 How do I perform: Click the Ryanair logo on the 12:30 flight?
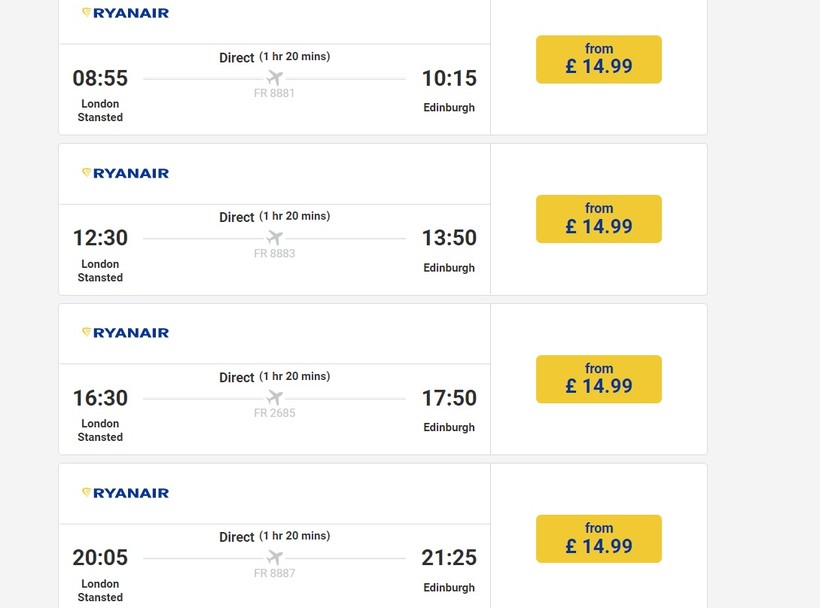pyautogui.click(x=126, y=173)
